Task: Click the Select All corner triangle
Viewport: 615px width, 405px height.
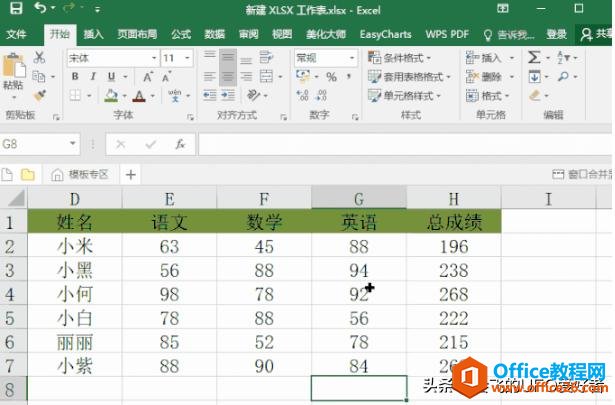Action: [x=16, y=198]
